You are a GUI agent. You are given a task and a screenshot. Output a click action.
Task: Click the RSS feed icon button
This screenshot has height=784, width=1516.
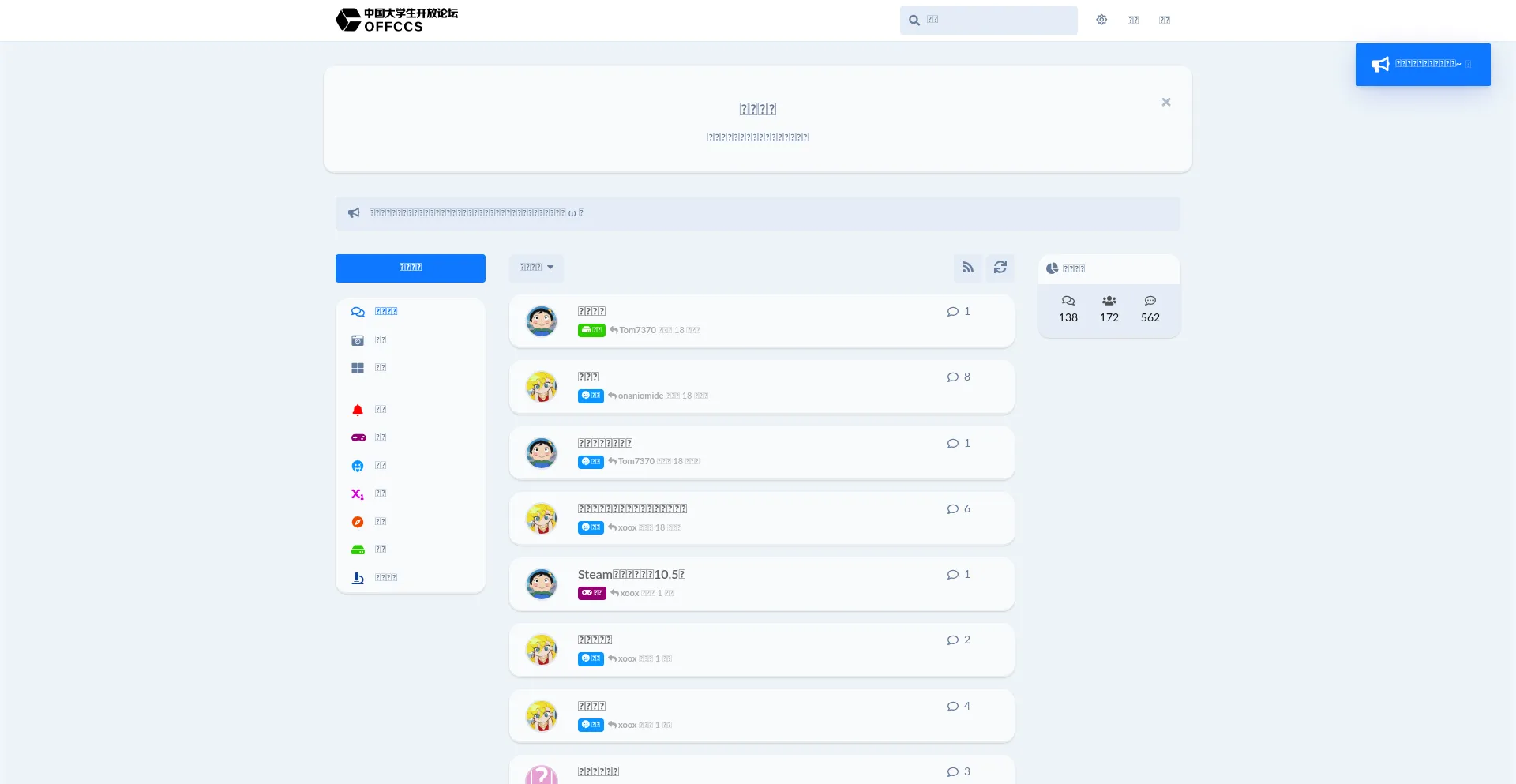click(x=967, y=268)
